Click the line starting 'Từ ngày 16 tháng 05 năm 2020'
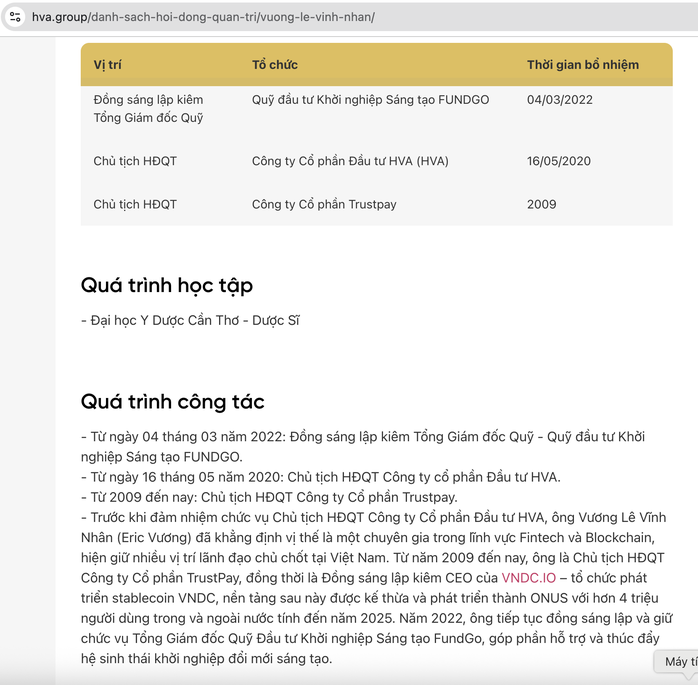Screen dimensions: 698x685 (320, 477)
